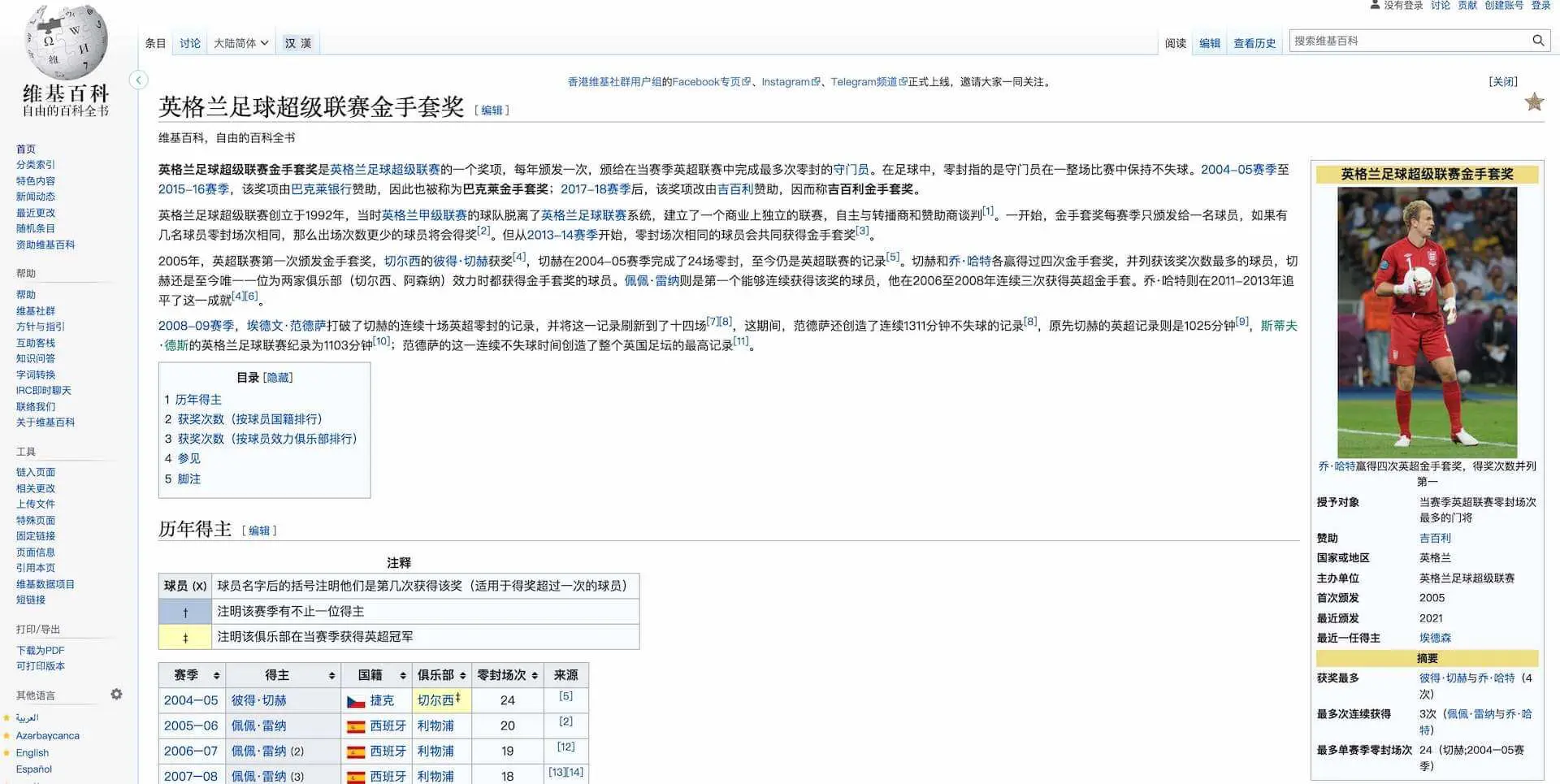
Task: Click citation [5] in the 2004–05 row
Action: point(565,696)
